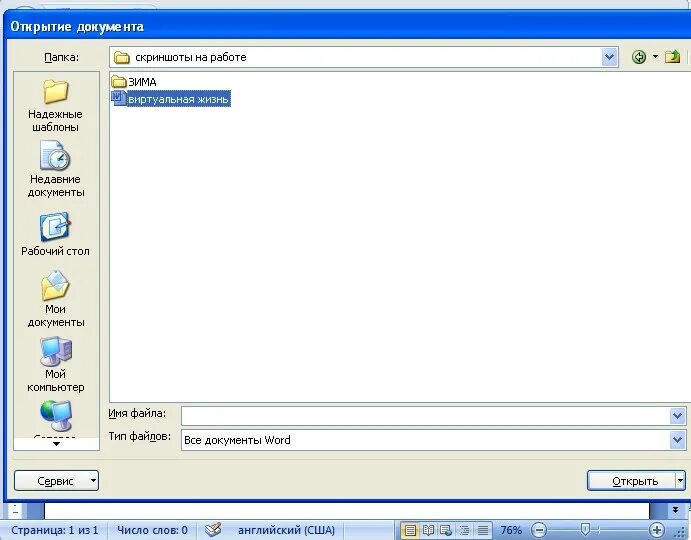Open the Сервис tools dropdown
The height and width of the screenshot is (540, 691).
pyautogui.click(x=56, y=480)
